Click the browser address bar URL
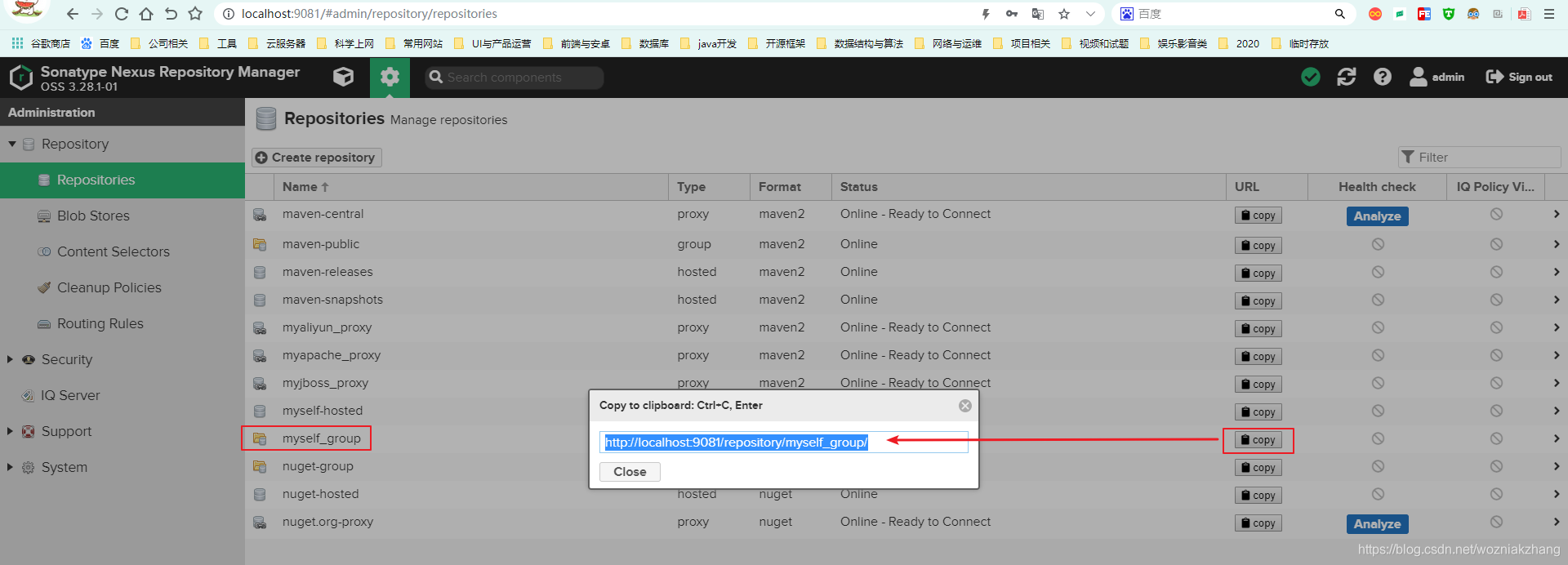The height and width of the screenshot is (565, 1568). click(369, 14)
